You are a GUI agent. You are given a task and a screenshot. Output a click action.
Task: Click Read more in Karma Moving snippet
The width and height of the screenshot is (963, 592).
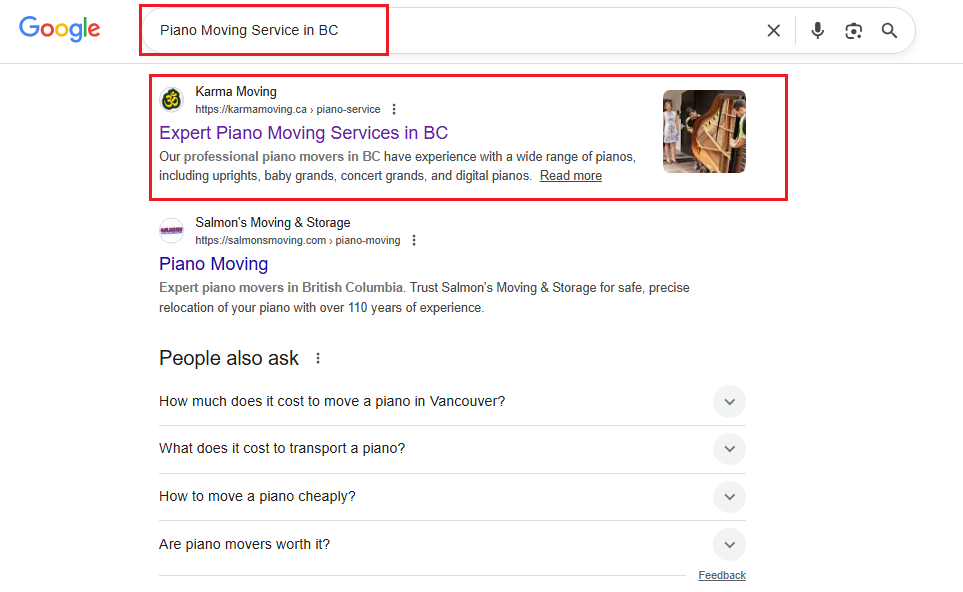tap(570, 176)
